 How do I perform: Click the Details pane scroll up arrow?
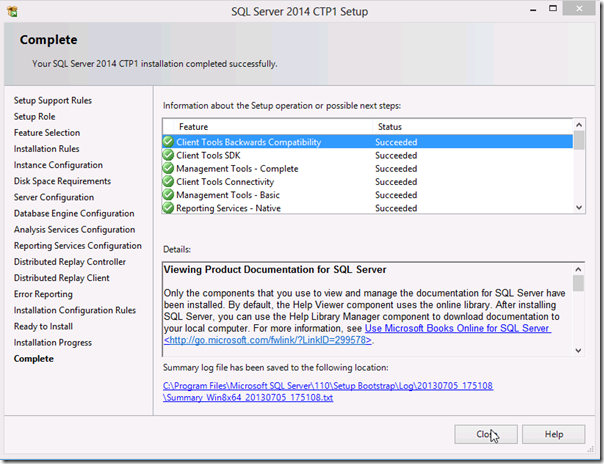point(578,269)
